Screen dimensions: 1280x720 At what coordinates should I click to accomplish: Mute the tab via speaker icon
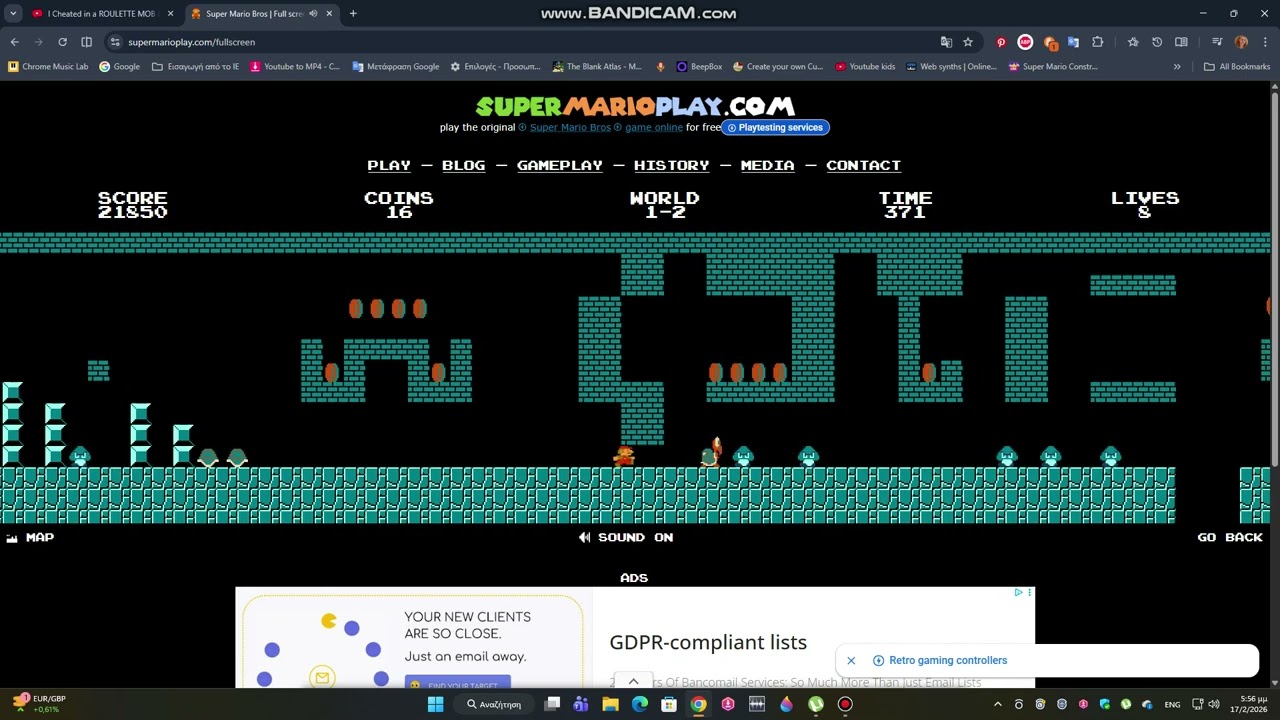tap(313, 14)
